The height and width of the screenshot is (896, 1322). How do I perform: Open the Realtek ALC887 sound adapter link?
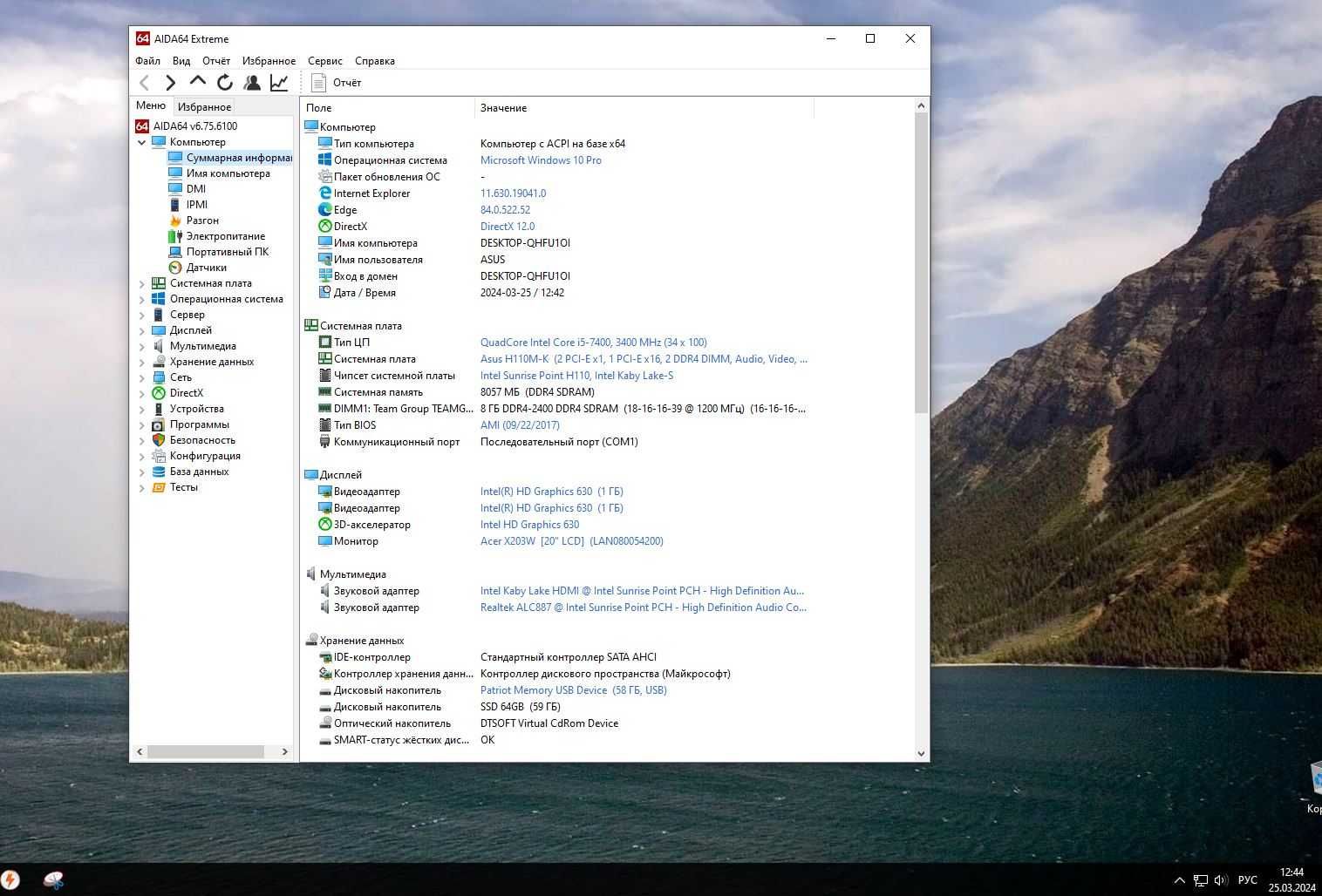[x=644, y=608]
